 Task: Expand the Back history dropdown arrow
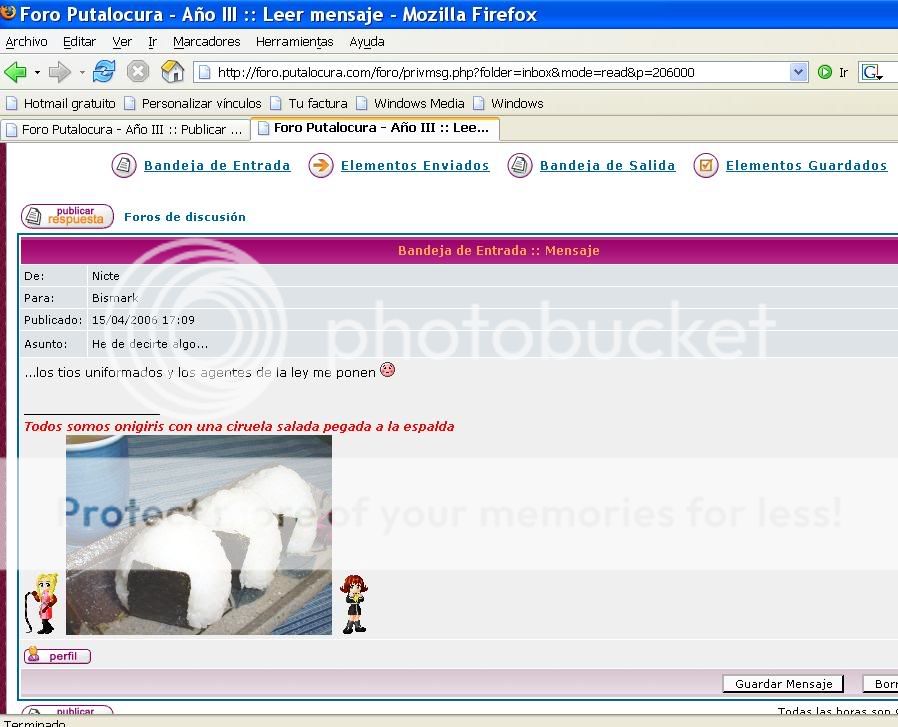[37, 72]
